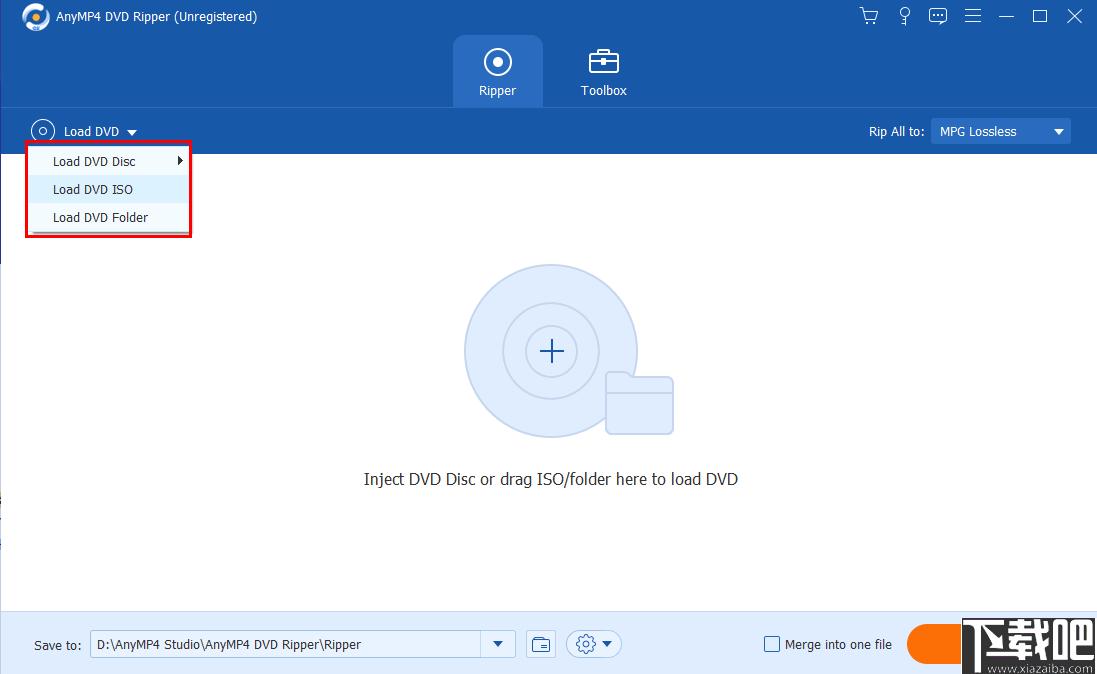
Task: Click the folder icon beside disc graphic
Action: (639, 404)
